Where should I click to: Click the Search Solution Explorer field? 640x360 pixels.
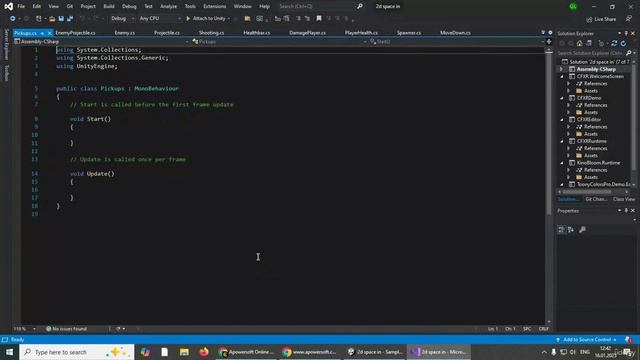(x=590, y=53)
